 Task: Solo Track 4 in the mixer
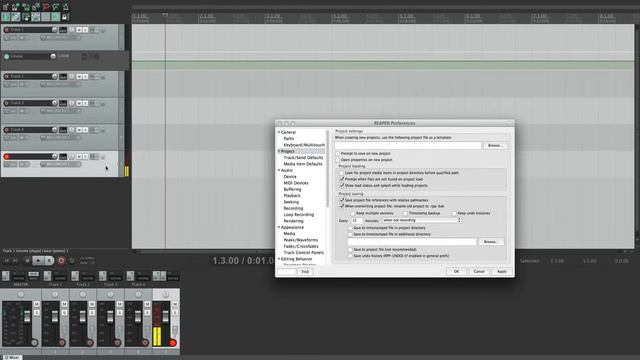(x=147, y=313)
